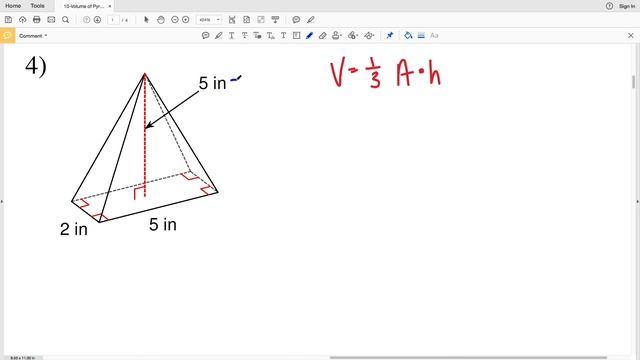Screen dimensions: 640x360
Task: Select the Volume of Pyramids document tab
Action: coord(84,6)
